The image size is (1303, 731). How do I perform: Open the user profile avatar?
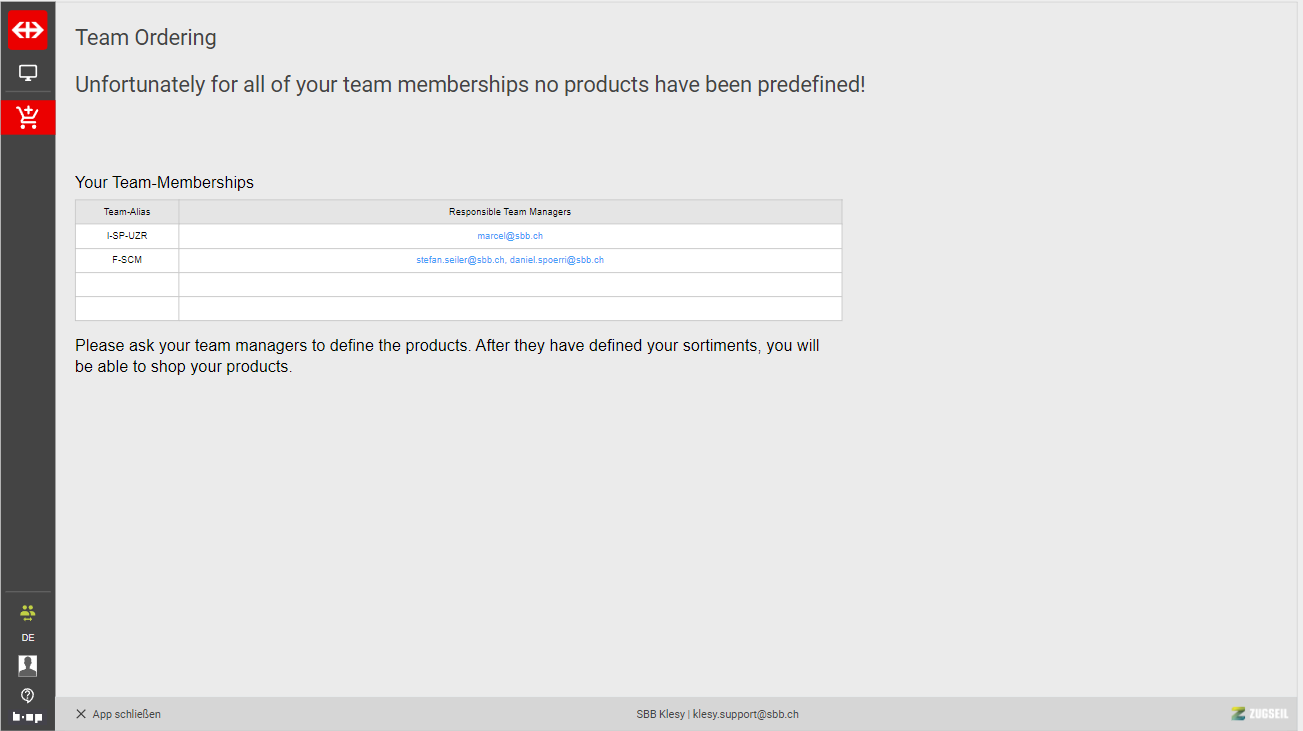[28, 665]
